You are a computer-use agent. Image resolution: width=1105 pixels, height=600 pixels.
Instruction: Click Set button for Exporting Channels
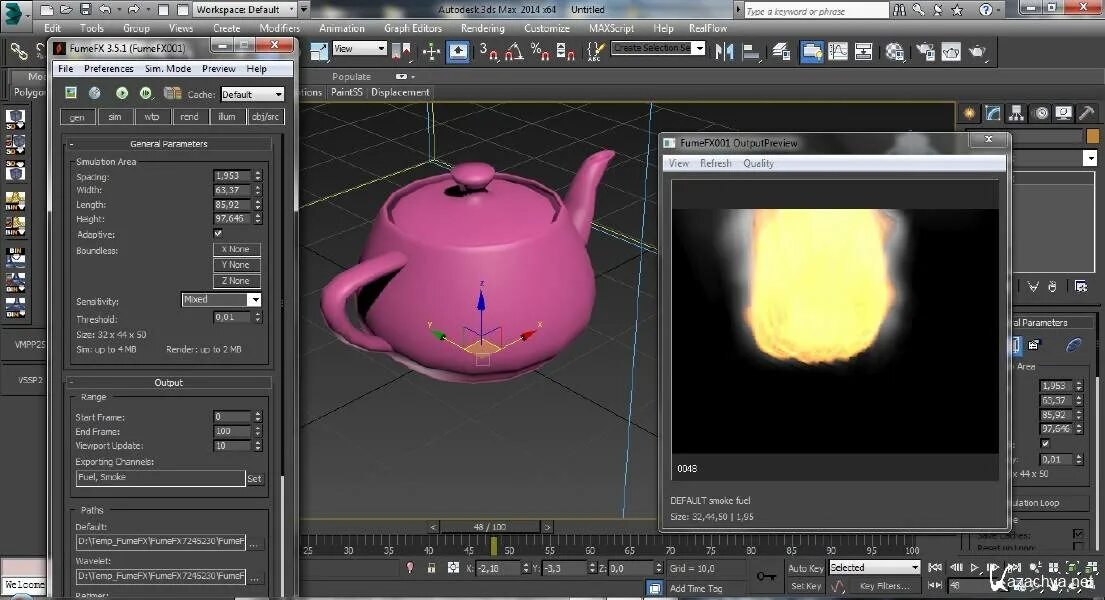[254, 479]
